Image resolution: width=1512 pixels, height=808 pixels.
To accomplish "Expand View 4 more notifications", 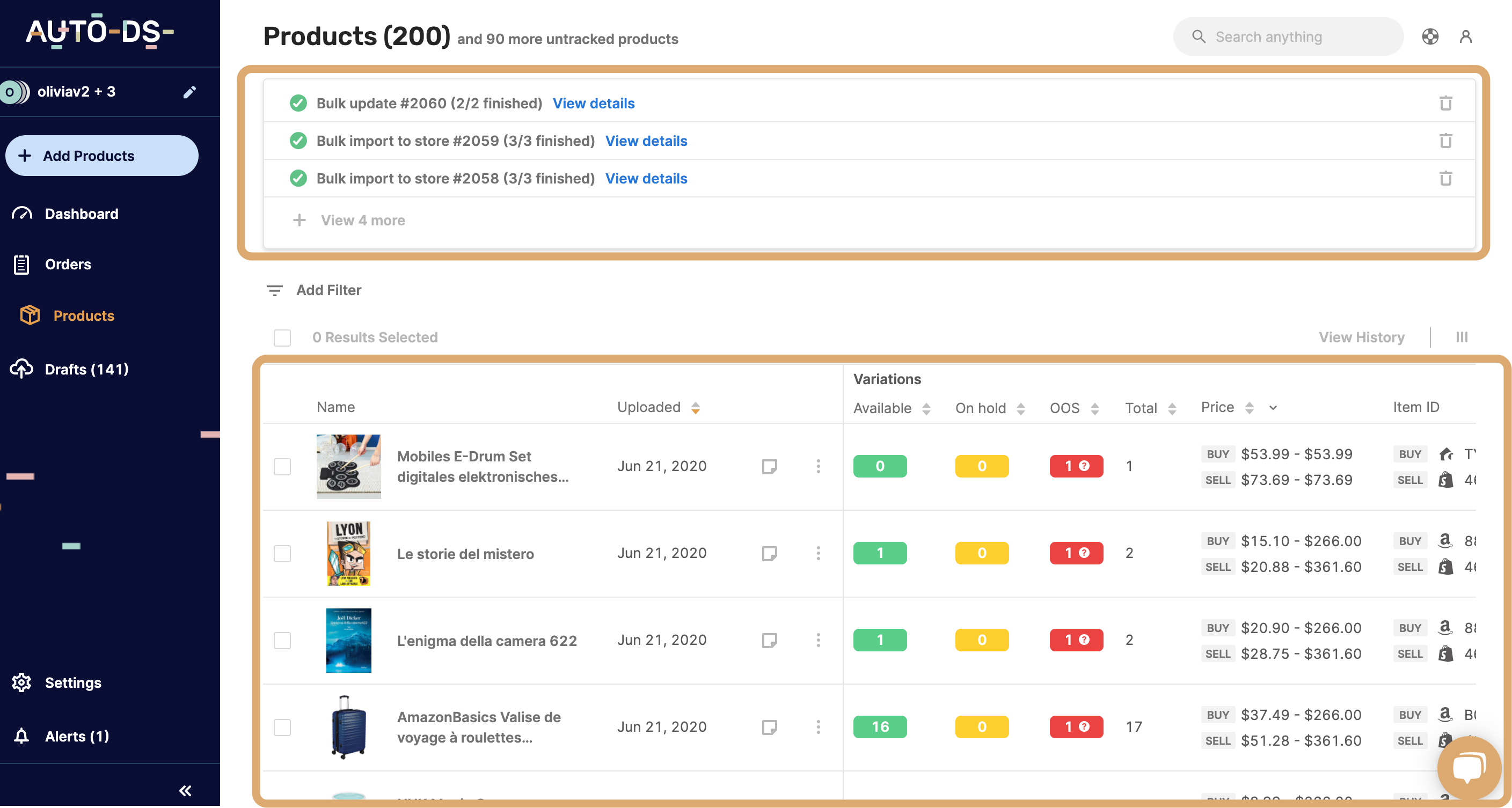I will point(349,221).
